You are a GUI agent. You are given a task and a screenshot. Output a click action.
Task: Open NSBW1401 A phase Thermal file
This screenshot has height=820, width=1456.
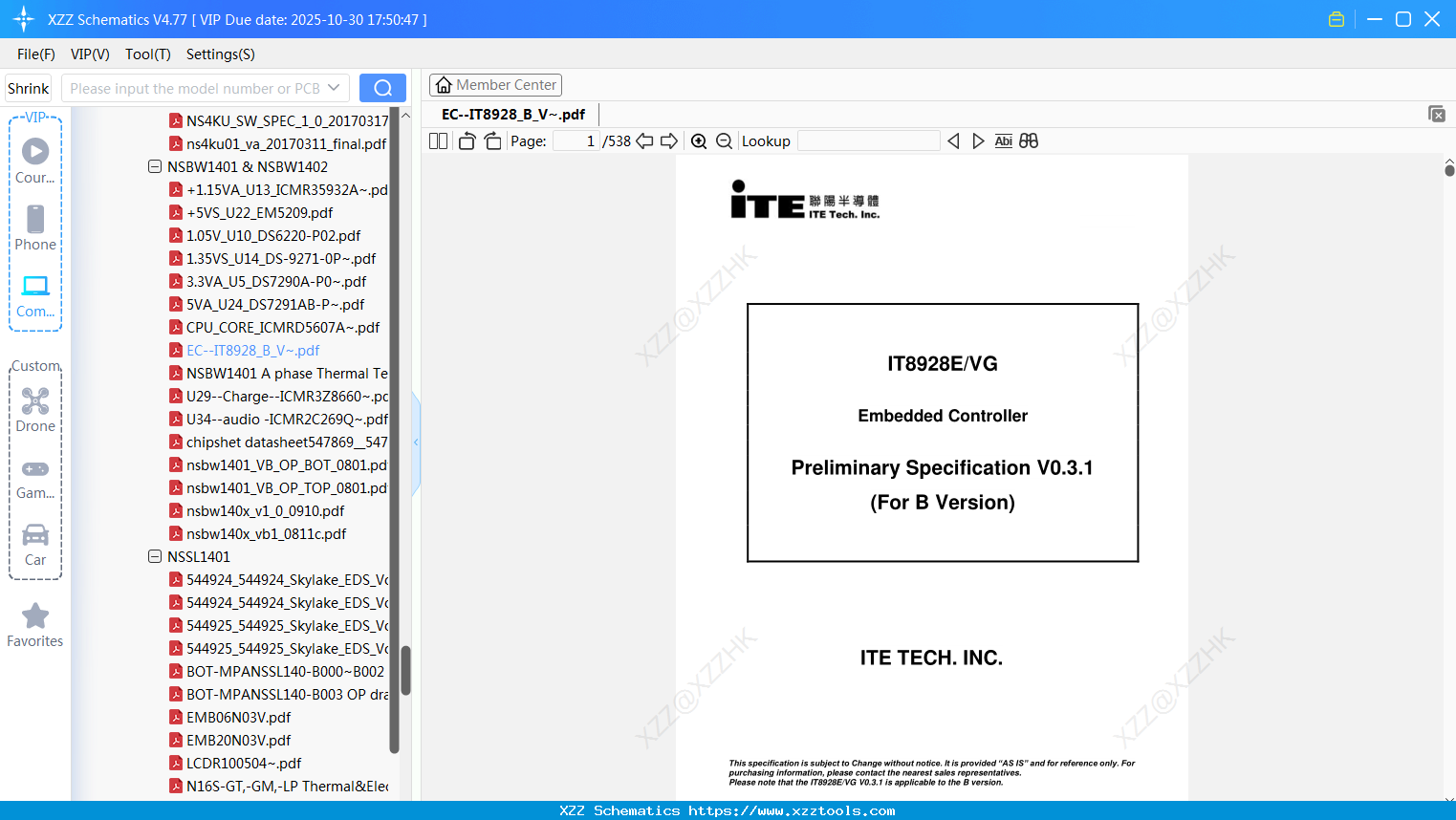(x=288, y=373)
